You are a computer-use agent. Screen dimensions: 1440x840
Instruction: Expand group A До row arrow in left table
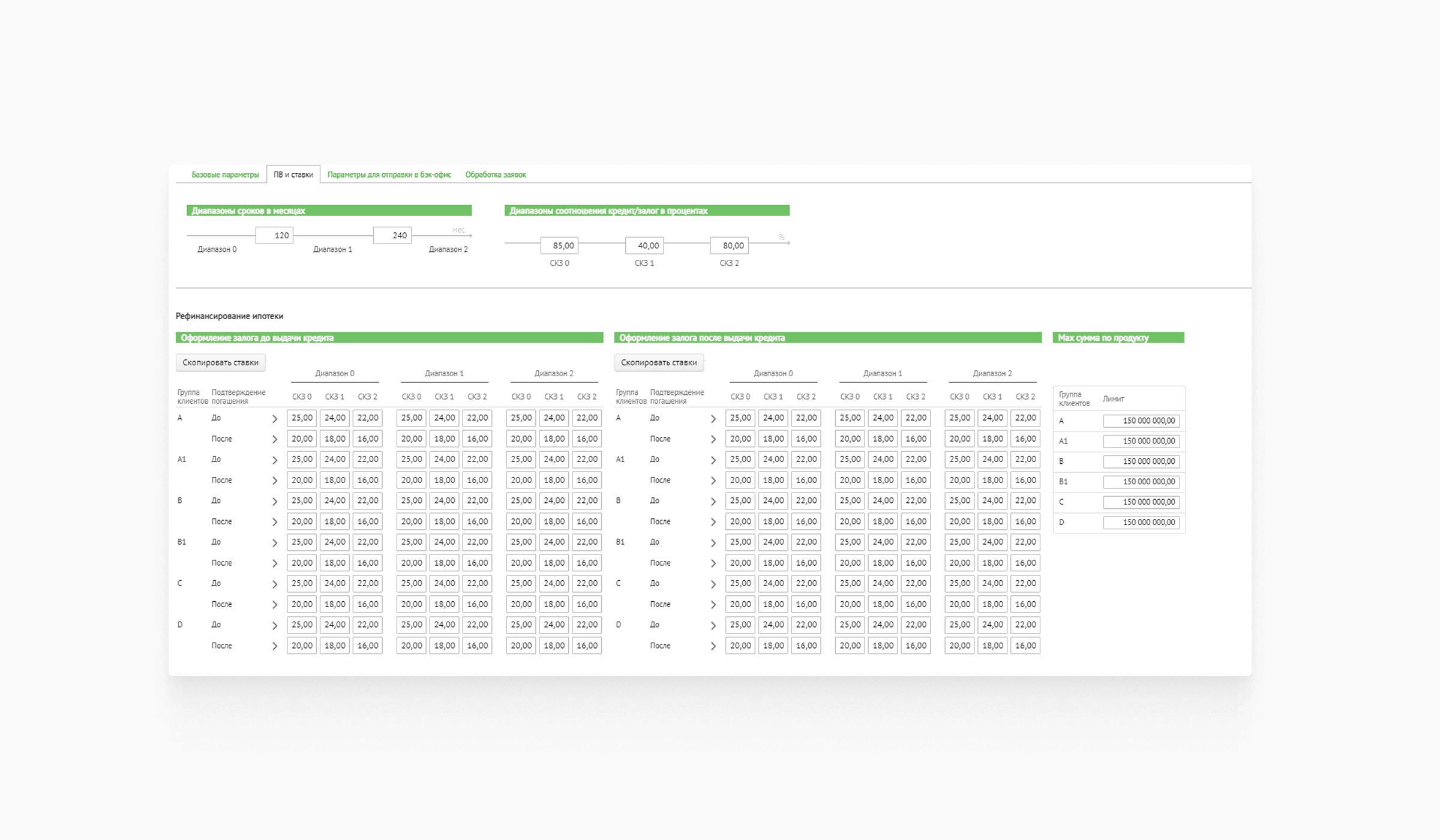(x=275, y=419)
